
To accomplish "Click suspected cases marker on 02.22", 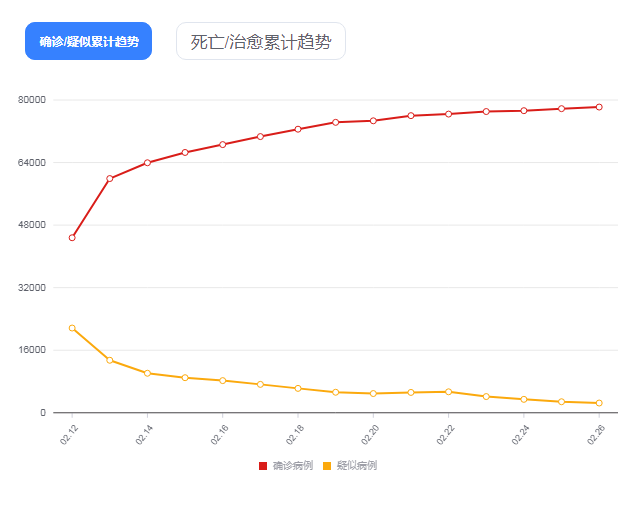I will coord(448,392).
